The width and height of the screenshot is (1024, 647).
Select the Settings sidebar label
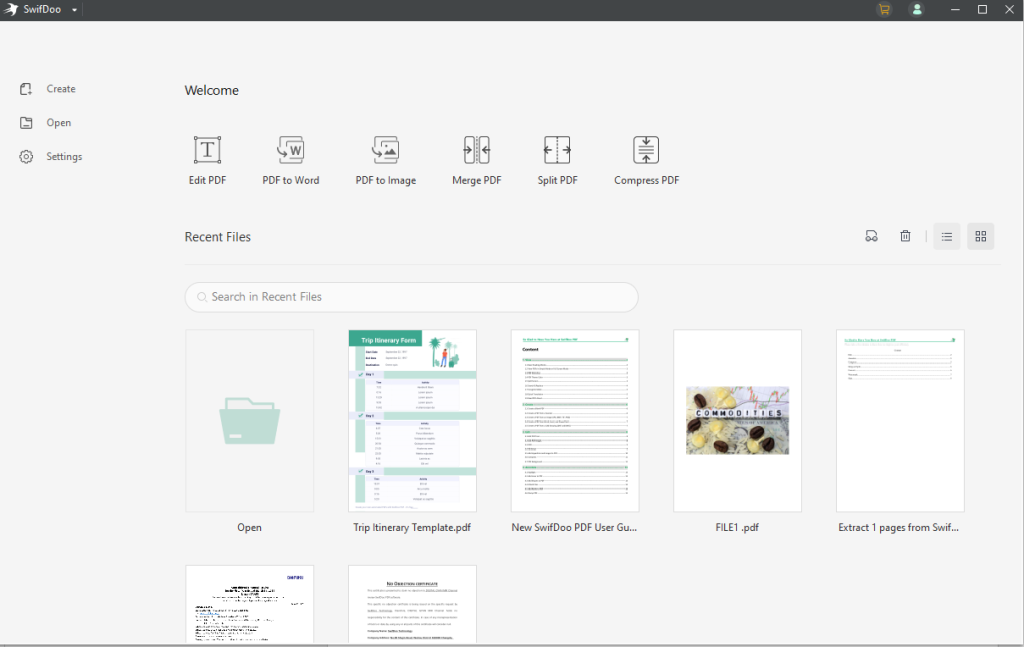[64, 157]
